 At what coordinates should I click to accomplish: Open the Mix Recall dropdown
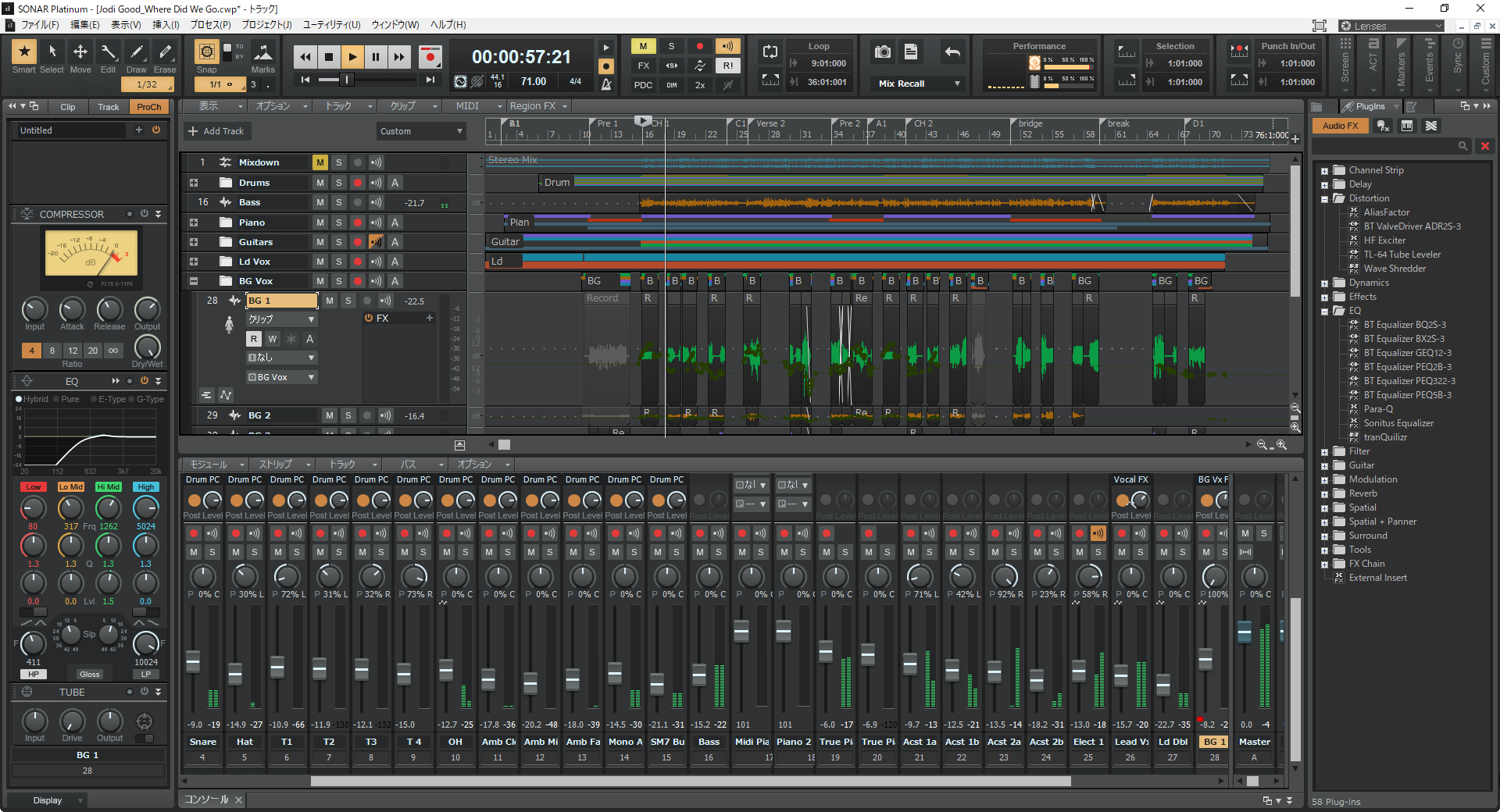920,84
